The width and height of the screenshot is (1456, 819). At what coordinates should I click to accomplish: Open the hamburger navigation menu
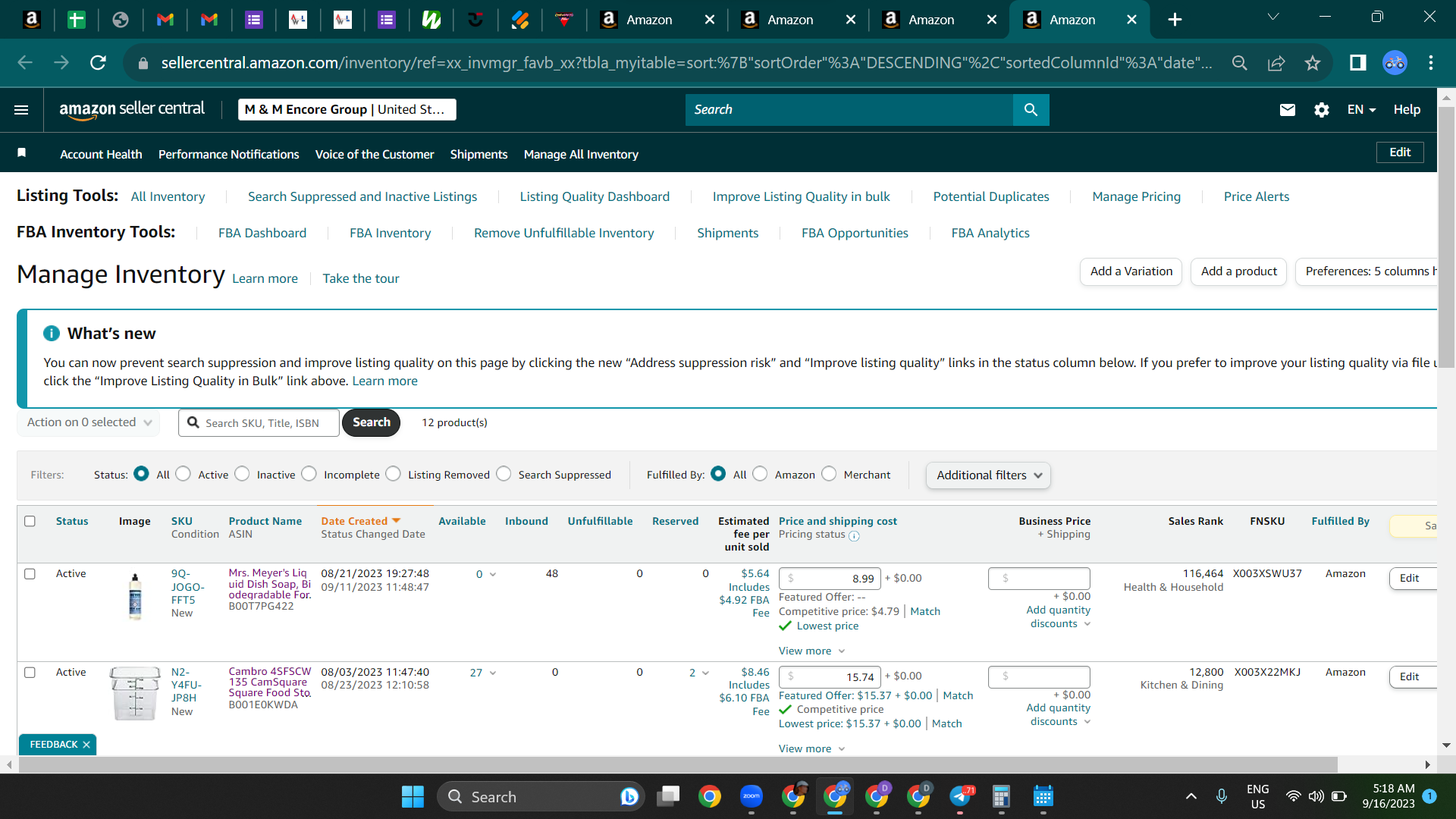coord(21,110)
